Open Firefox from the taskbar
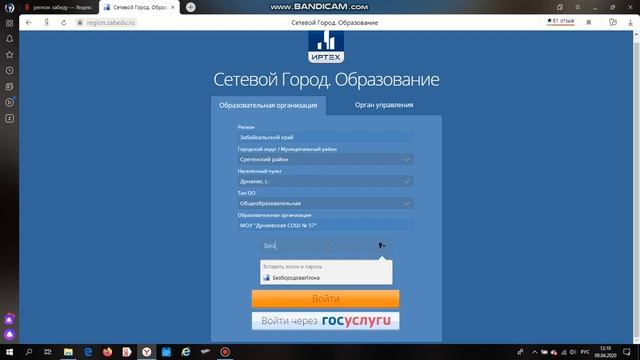640x360 pixels. click(107, 352)
